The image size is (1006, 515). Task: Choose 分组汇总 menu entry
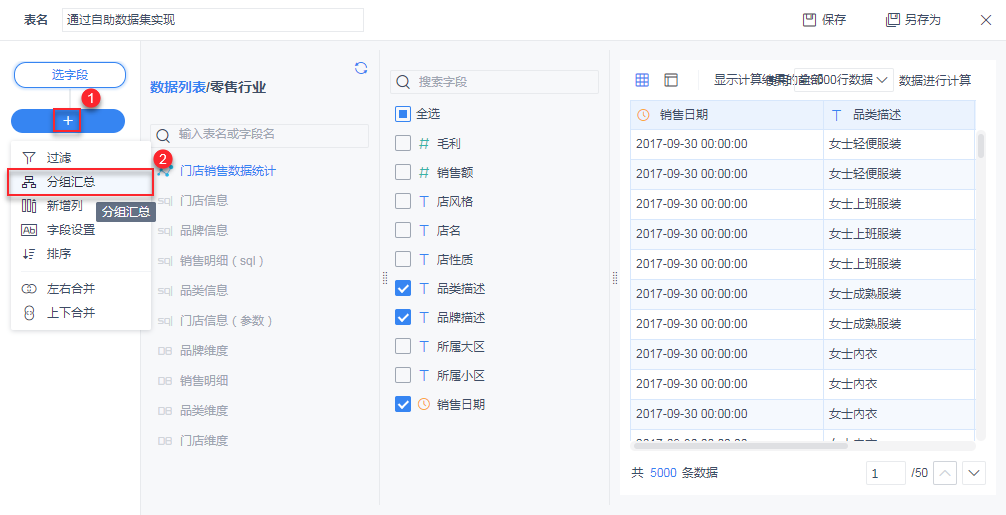pos(81,182)
